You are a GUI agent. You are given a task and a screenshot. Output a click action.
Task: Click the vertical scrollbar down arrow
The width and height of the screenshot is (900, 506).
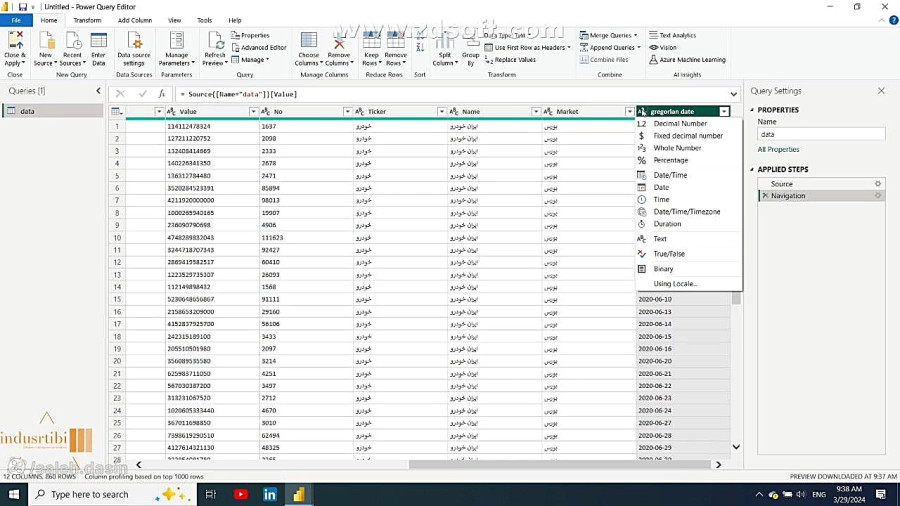pyautogui.click(x=736, y=447)
